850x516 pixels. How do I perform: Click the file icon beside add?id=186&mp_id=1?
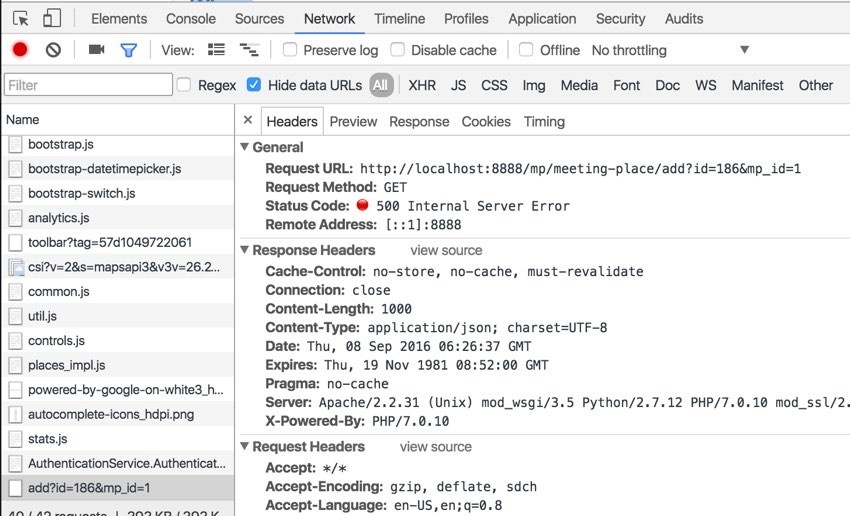(15, 488)
